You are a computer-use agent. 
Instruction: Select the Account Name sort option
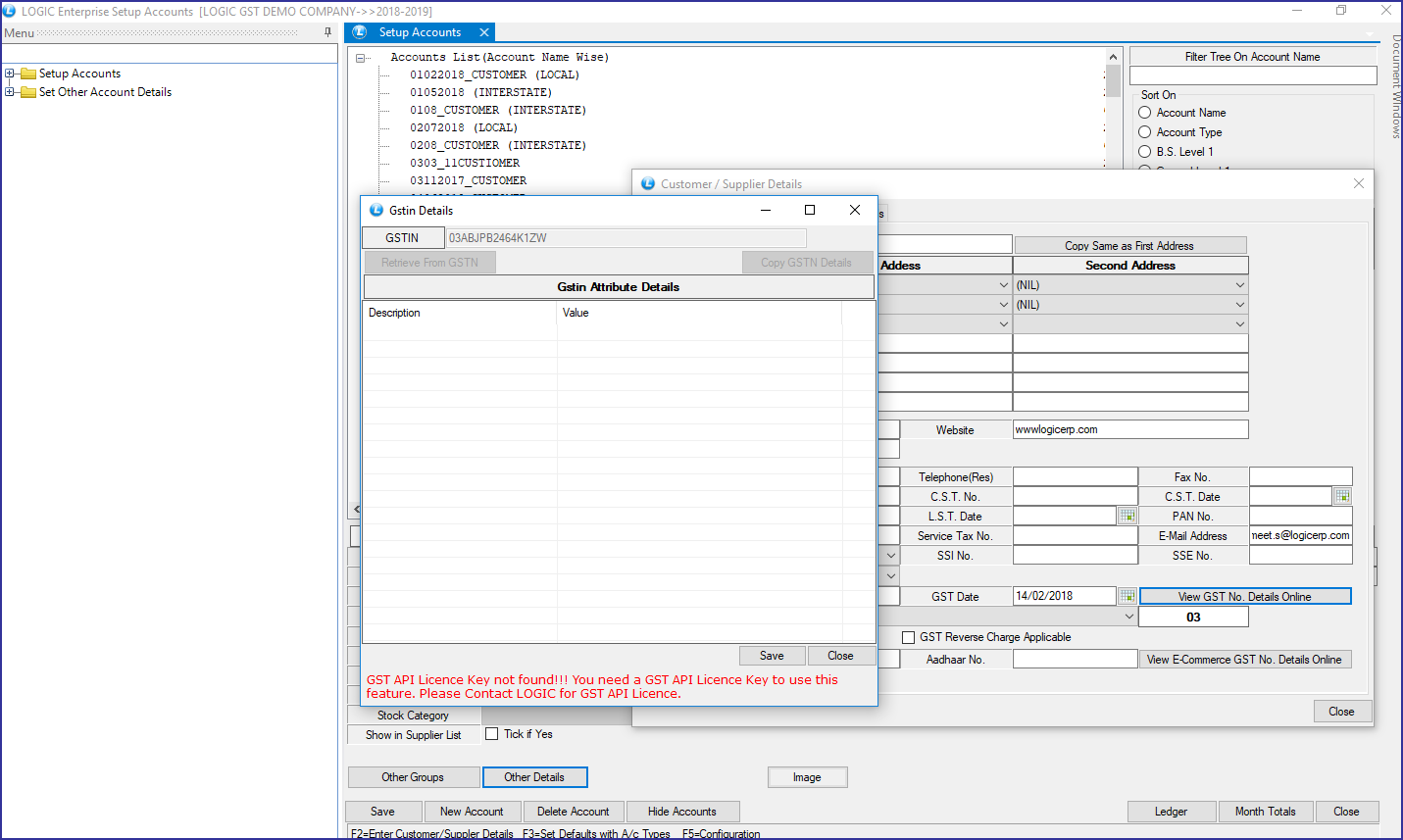tap(1144, 113)
